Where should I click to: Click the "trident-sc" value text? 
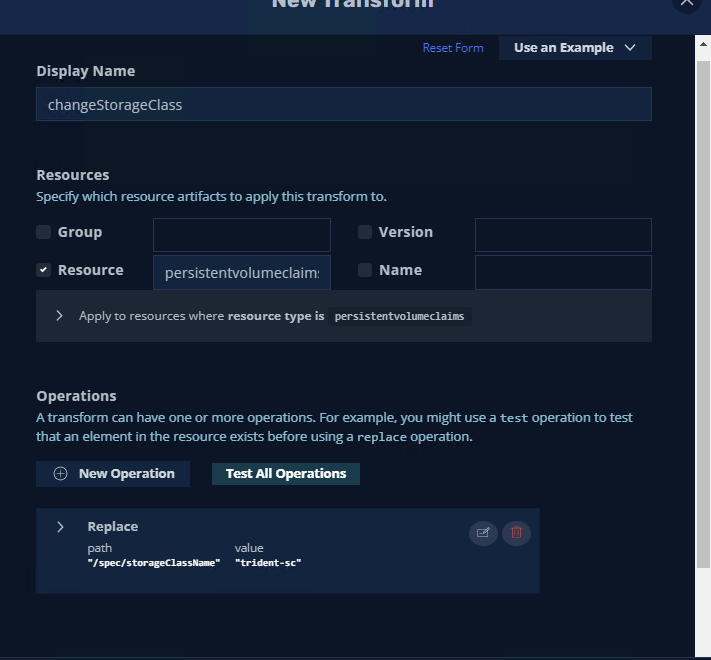click(268, 563)
